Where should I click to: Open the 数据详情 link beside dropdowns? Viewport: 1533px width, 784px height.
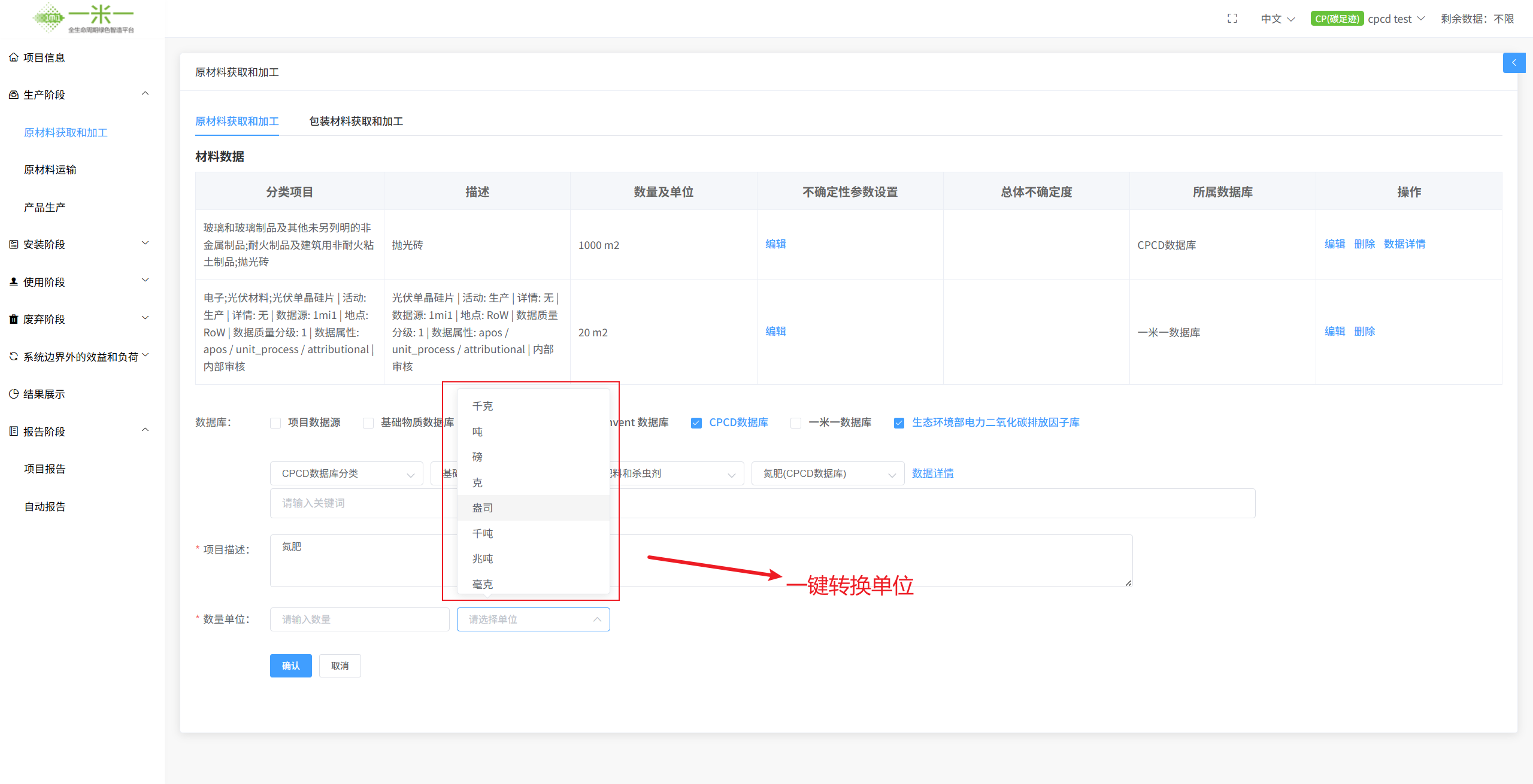click(x=932, y=473)
